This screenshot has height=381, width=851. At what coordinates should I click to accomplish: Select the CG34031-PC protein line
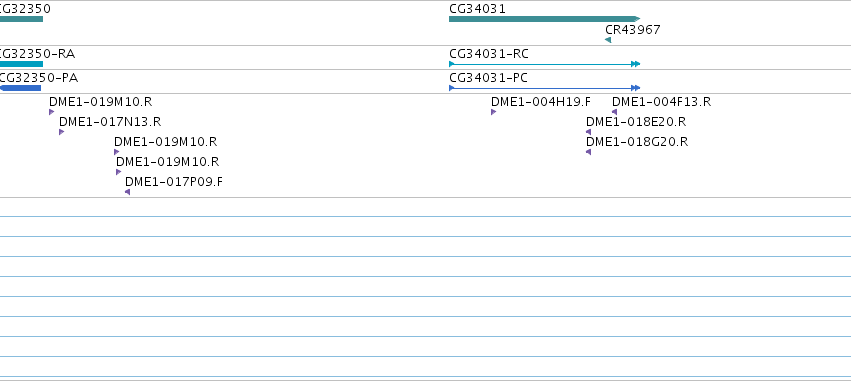click(544, 88)
